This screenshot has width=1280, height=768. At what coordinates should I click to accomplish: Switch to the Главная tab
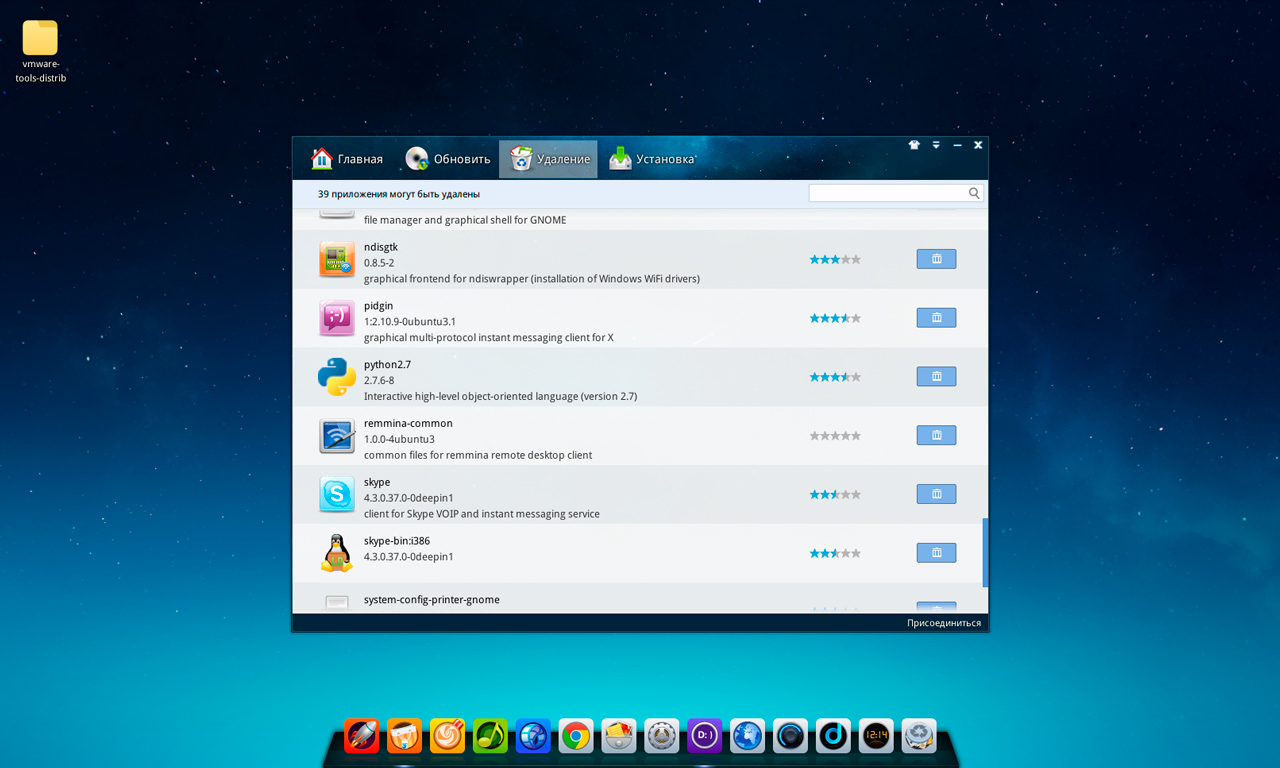pos(347,159)
